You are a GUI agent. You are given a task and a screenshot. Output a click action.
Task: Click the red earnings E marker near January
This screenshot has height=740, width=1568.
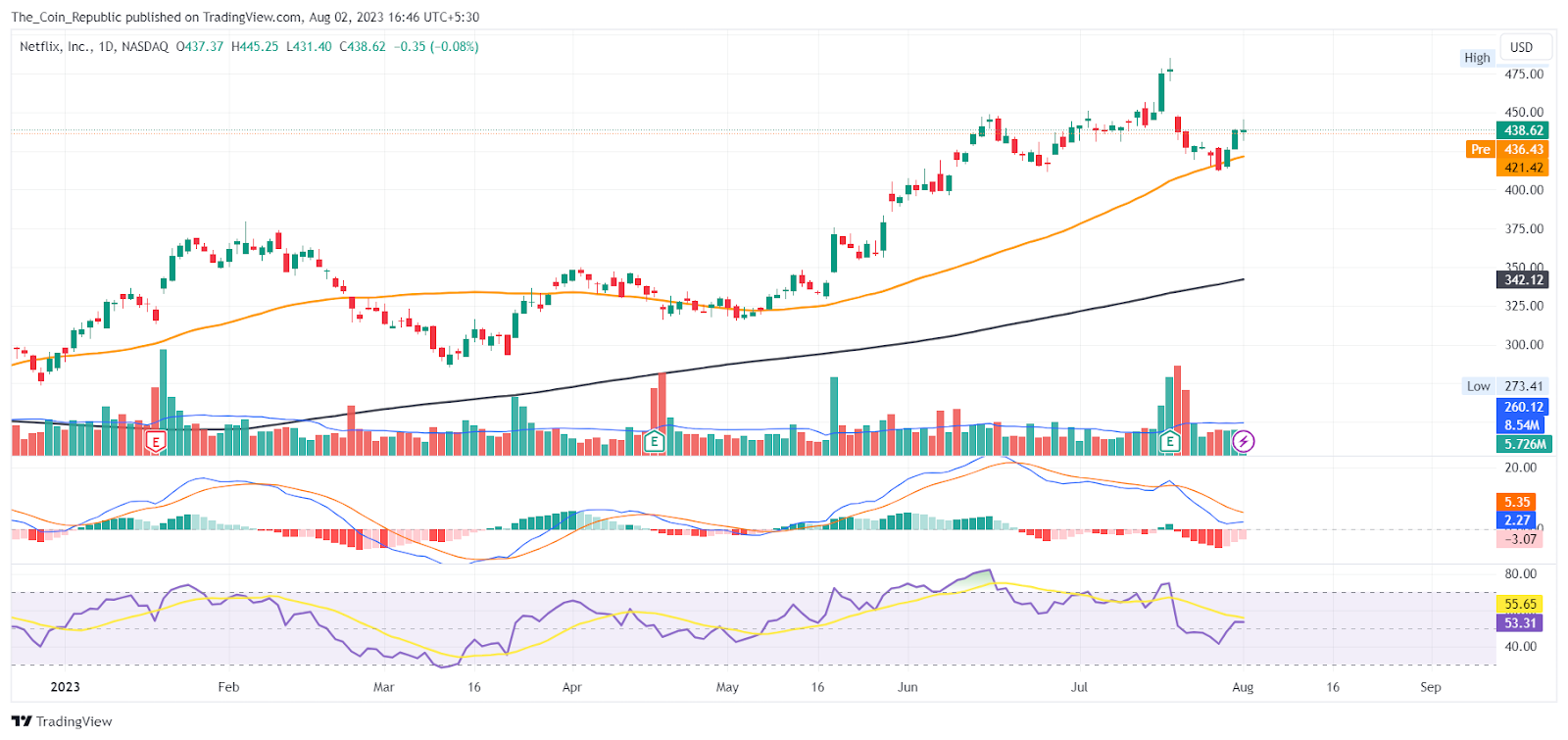[x=155, y=442]
